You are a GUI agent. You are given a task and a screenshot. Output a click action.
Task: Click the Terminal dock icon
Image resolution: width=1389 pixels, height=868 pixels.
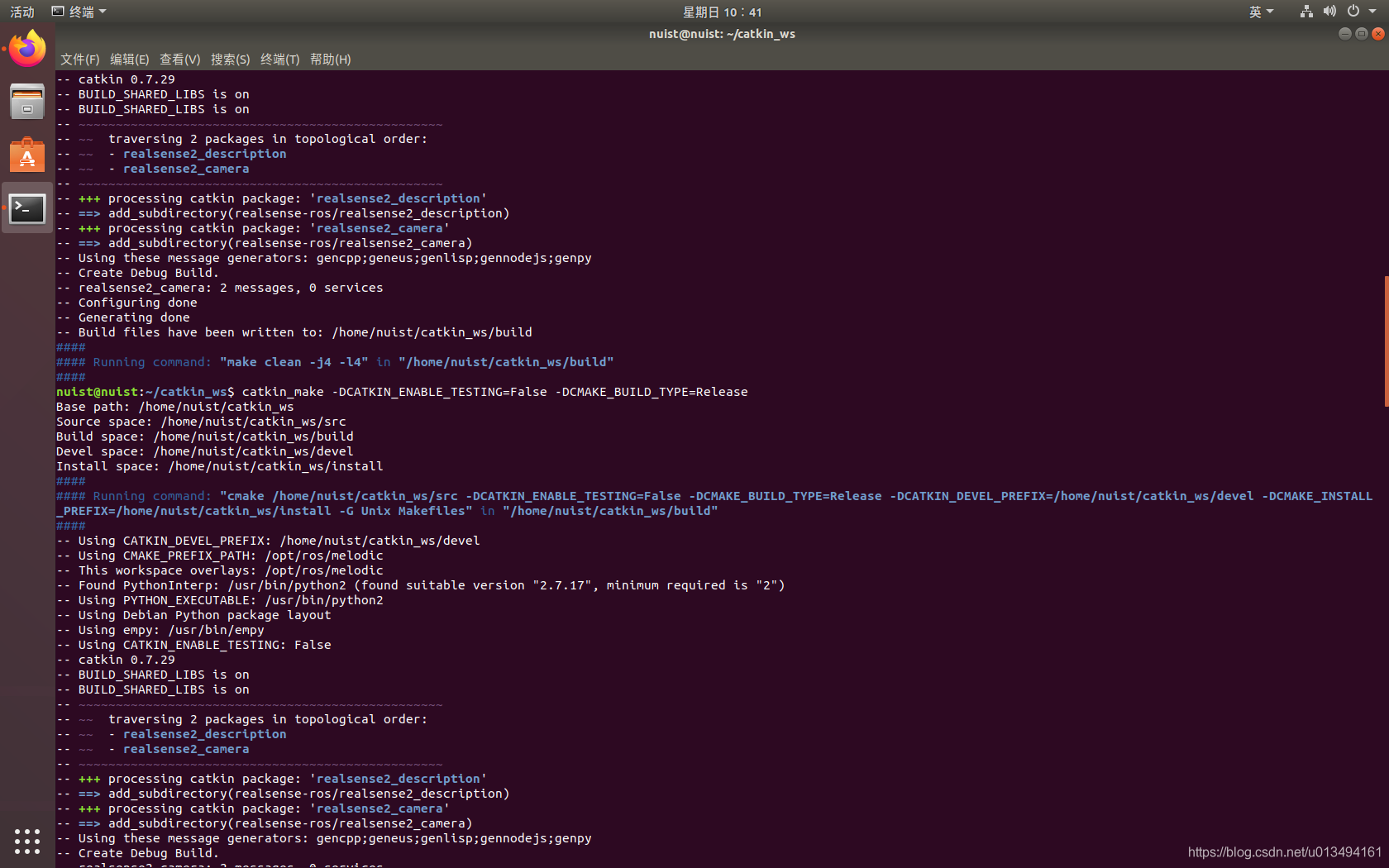coord(27,207)
